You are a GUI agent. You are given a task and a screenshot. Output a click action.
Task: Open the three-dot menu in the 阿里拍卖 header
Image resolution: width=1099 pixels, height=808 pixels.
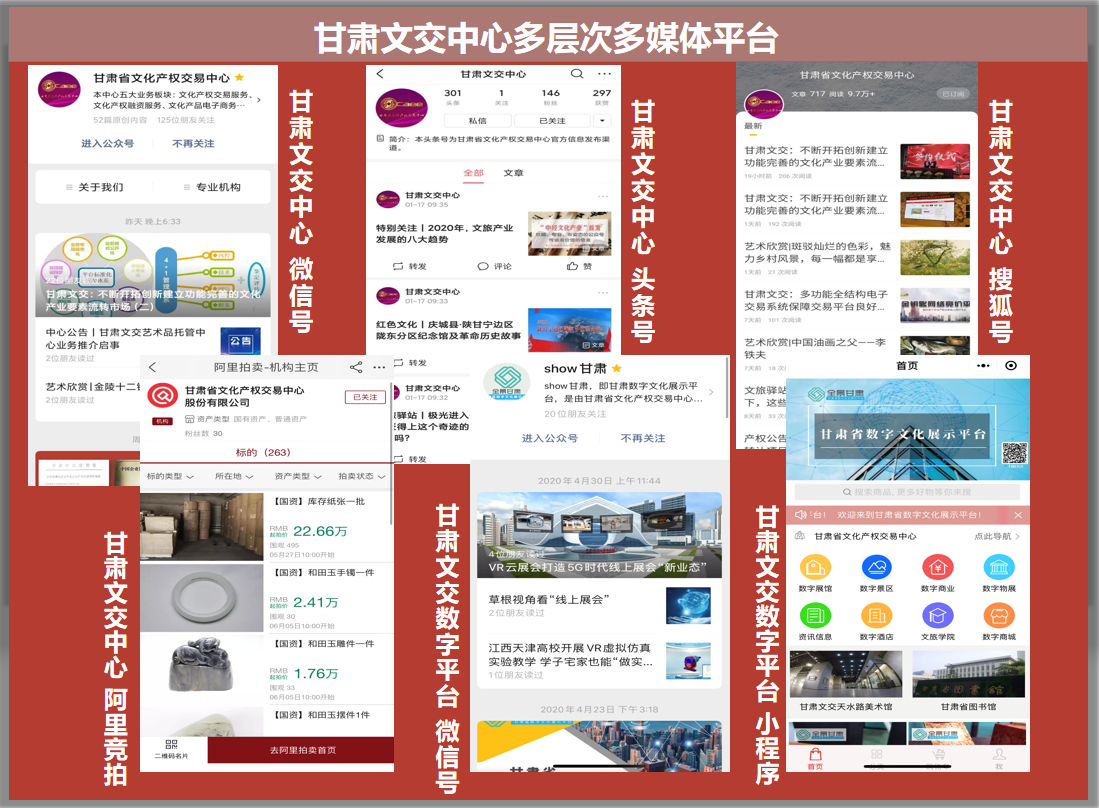click(379, 367)
